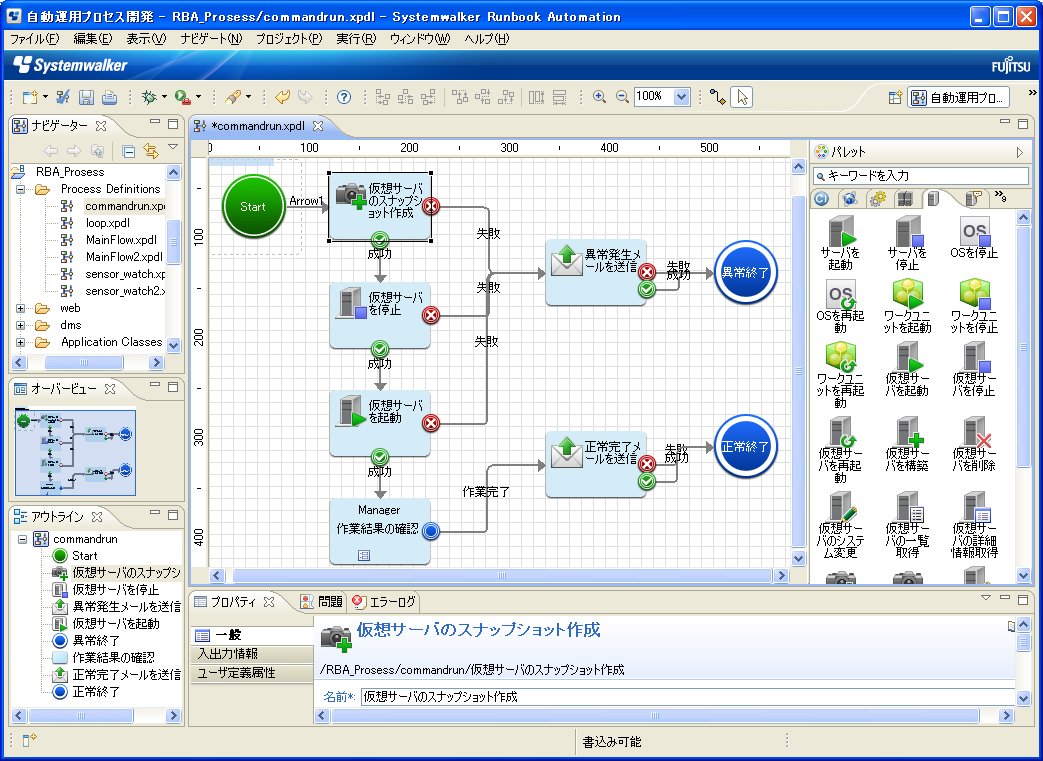1043x761 pixels.
Task: Choose the ワークユニットを停止 palette icon
Action: (x=974, y=306)
